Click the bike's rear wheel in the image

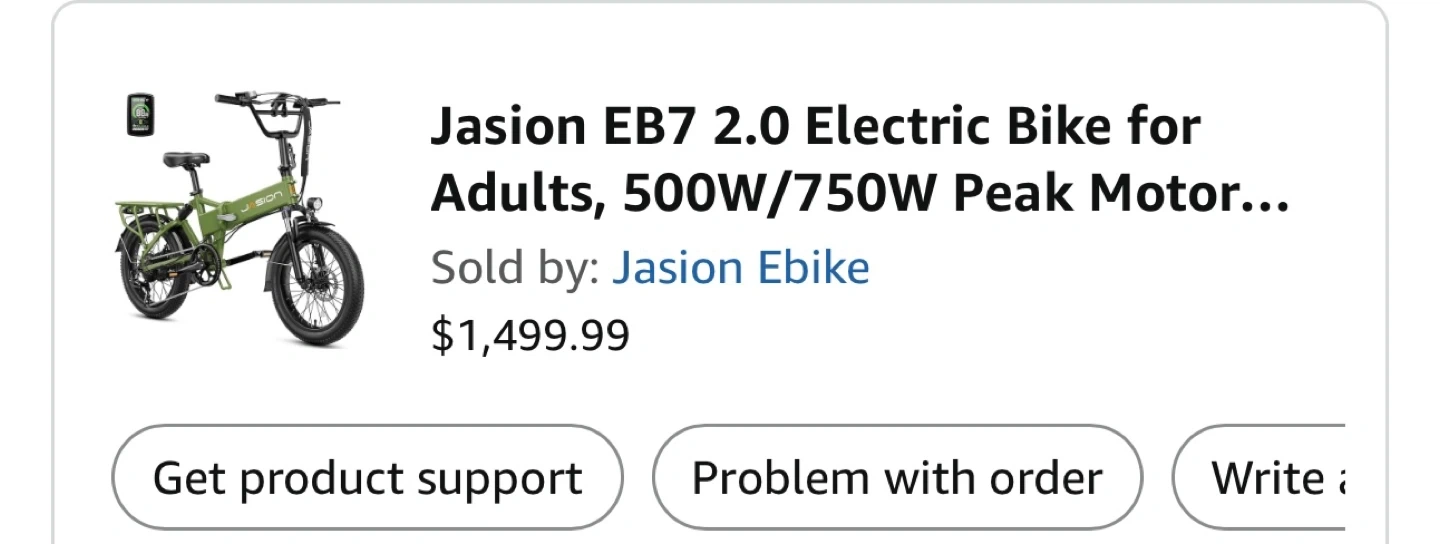(x=152, y=270)
